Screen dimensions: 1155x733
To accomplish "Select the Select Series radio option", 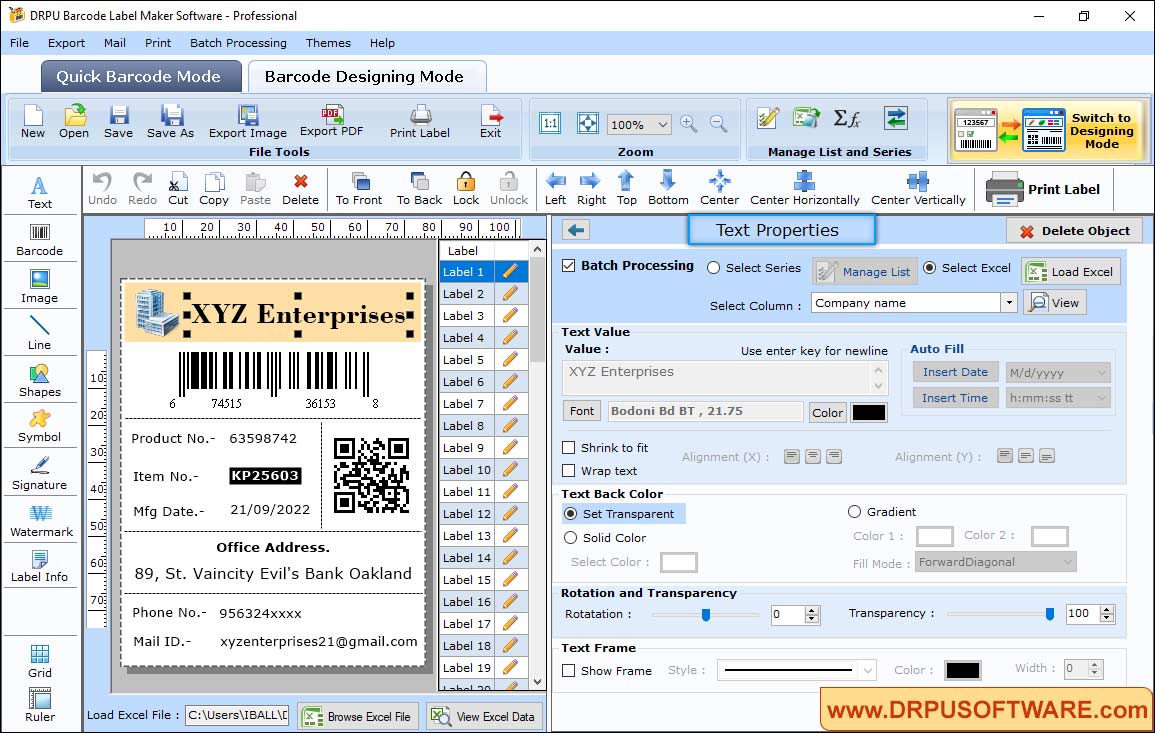I will [x=713, y=268].
